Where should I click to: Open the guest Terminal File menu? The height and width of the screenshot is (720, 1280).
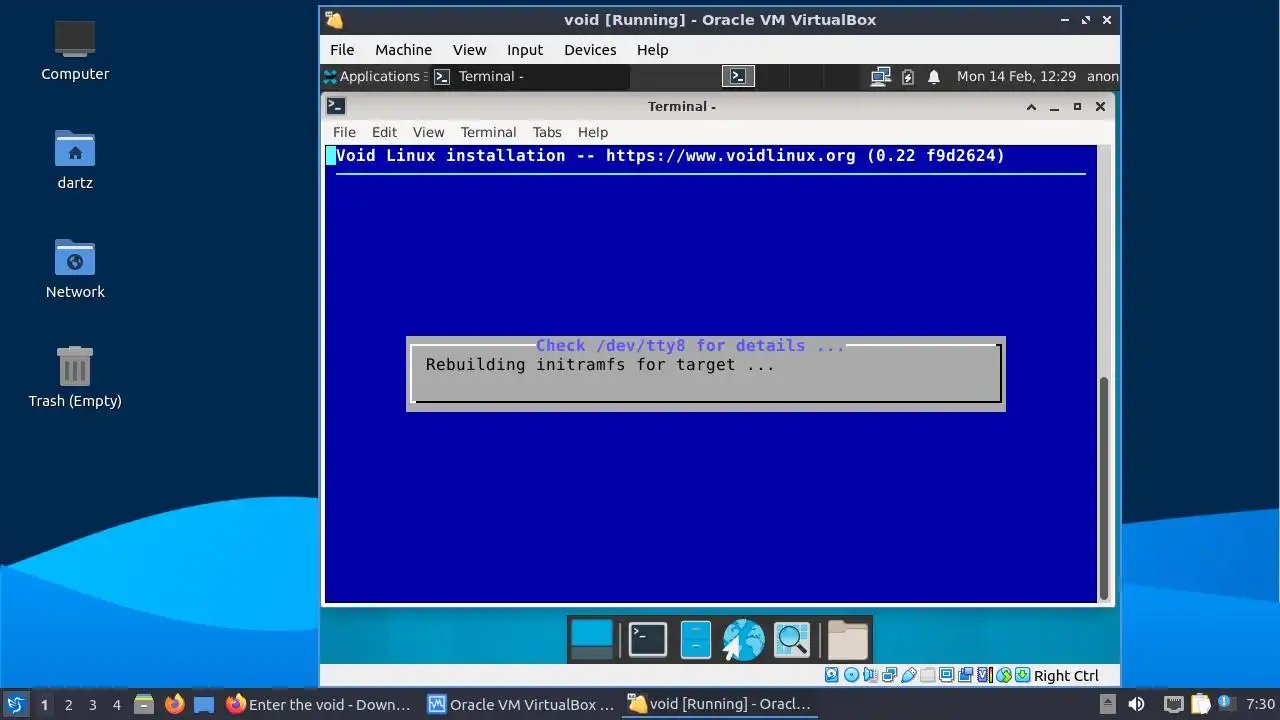[x=344, y=132]
